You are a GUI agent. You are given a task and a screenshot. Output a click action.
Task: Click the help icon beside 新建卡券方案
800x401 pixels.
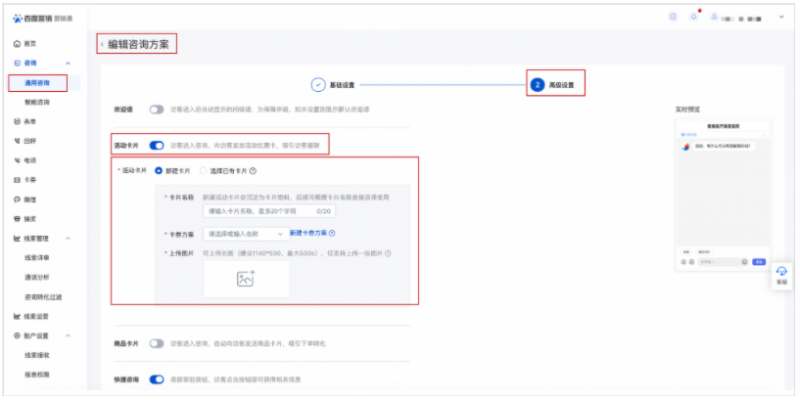point(332,233)
